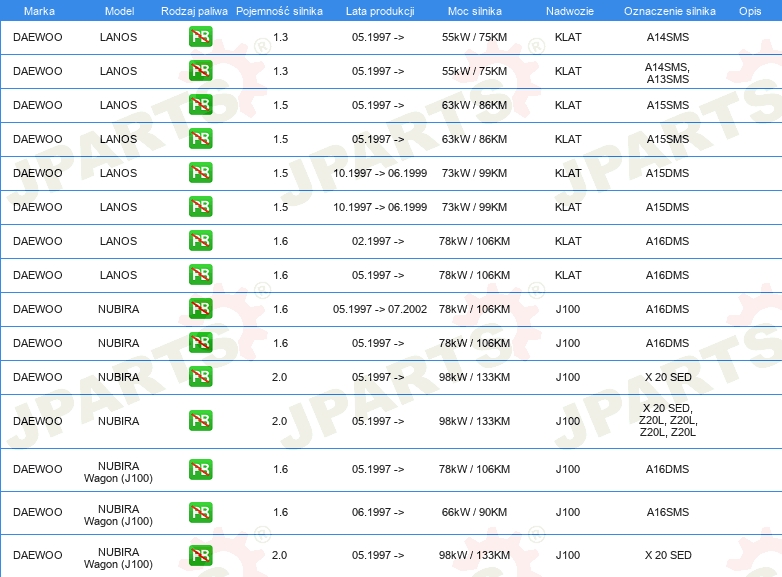The height and width of the screenshot is (577, 782).
Task: Select 'KLAT' in the LANOS 02.1997 row
Action: pyautogui.click(x=568, y=241)
